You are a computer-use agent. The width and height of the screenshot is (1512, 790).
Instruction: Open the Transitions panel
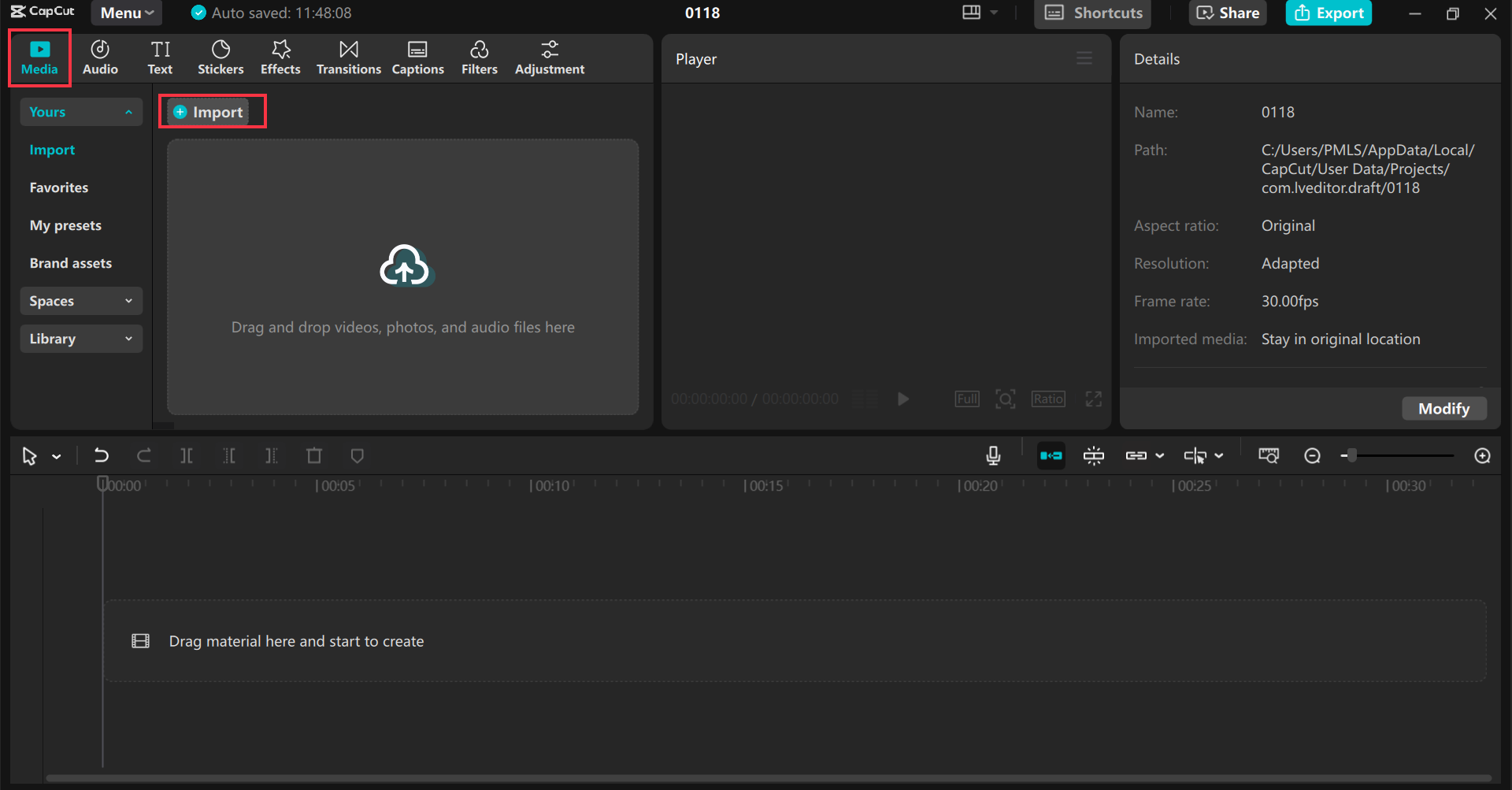click(348, 57)
